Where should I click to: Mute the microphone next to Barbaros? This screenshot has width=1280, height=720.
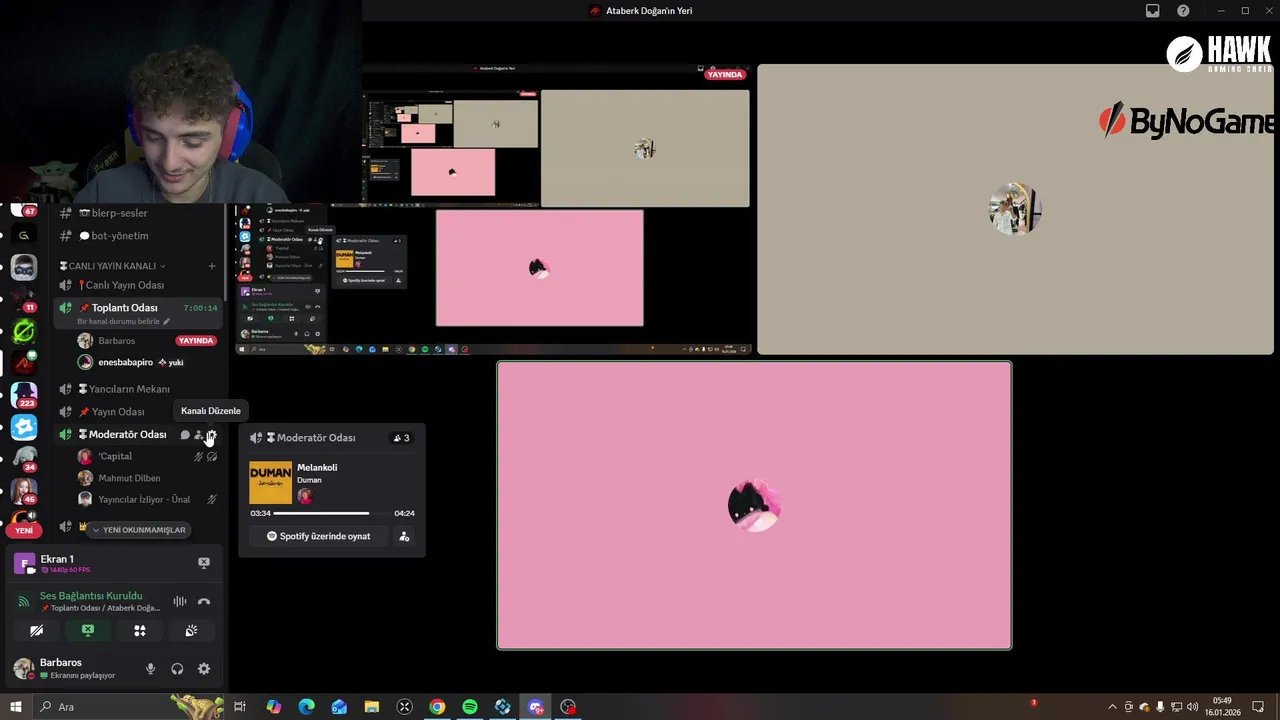point(151,669)
